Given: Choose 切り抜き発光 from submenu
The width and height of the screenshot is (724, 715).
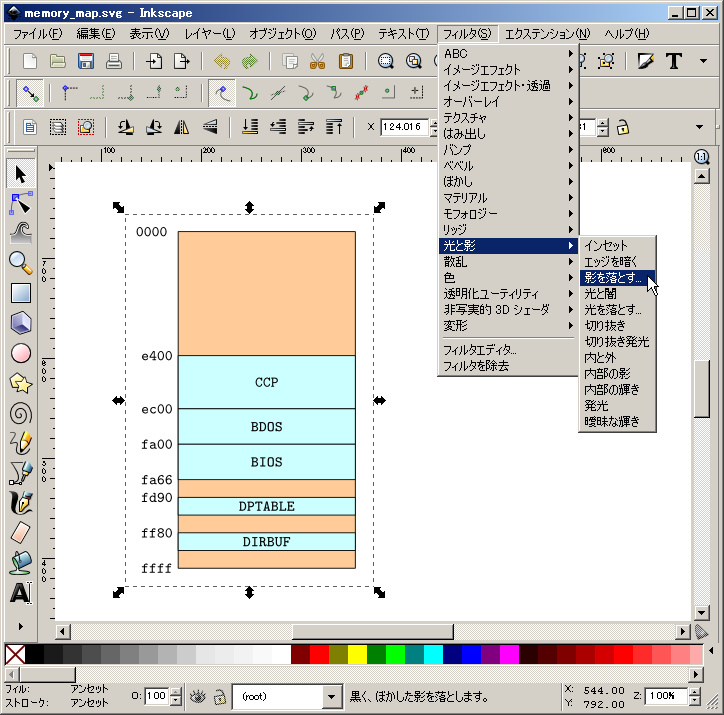Looking at the screenshot, I should [617, 342].
